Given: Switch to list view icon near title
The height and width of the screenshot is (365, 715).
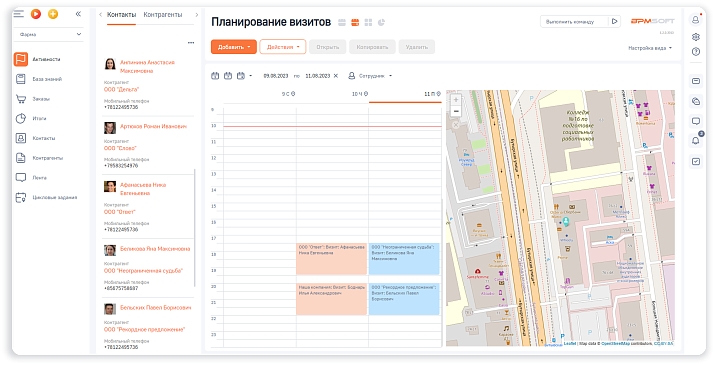Looking at the screenshot, I should tap(342, 22).
